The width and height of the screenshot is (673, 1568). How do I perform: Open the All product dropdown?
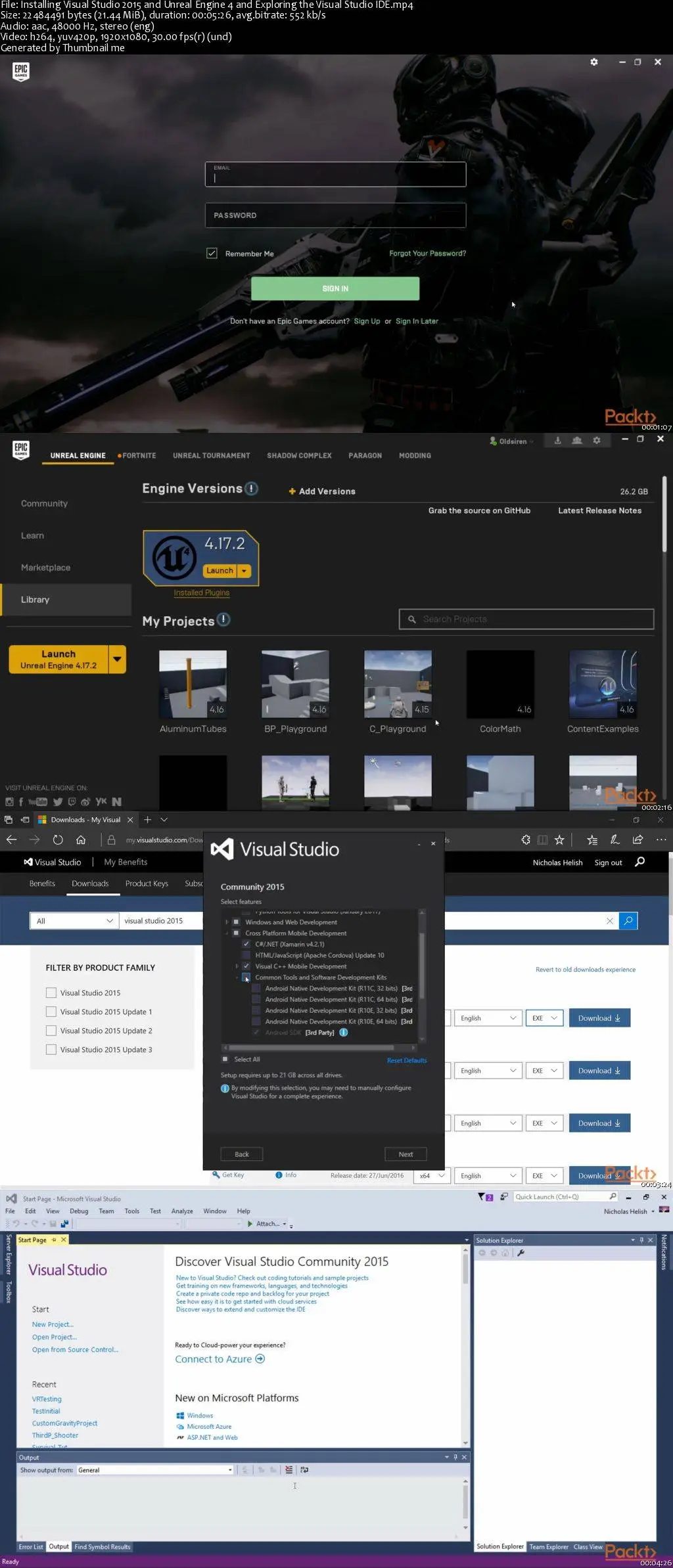click(74, 921)
